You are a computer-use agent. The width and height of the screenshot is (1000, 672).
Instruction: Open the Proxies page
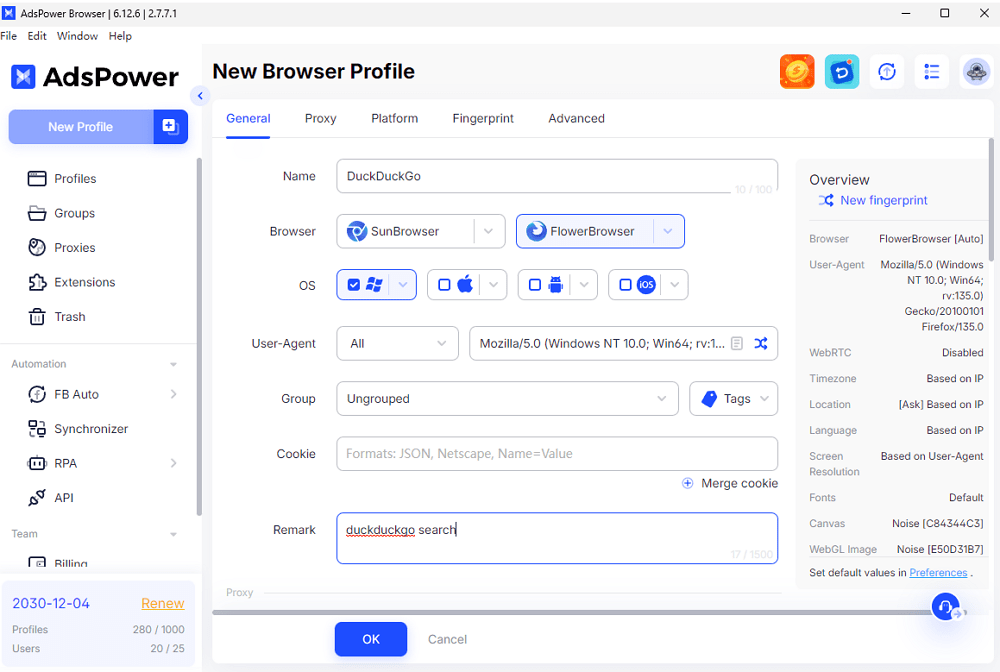(61, 247)
